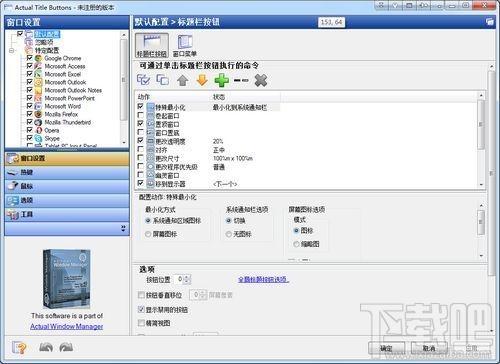500x364 pixels.
Task: Toggle the 卷起窗口 action checkbox
Action: point(140,115)
